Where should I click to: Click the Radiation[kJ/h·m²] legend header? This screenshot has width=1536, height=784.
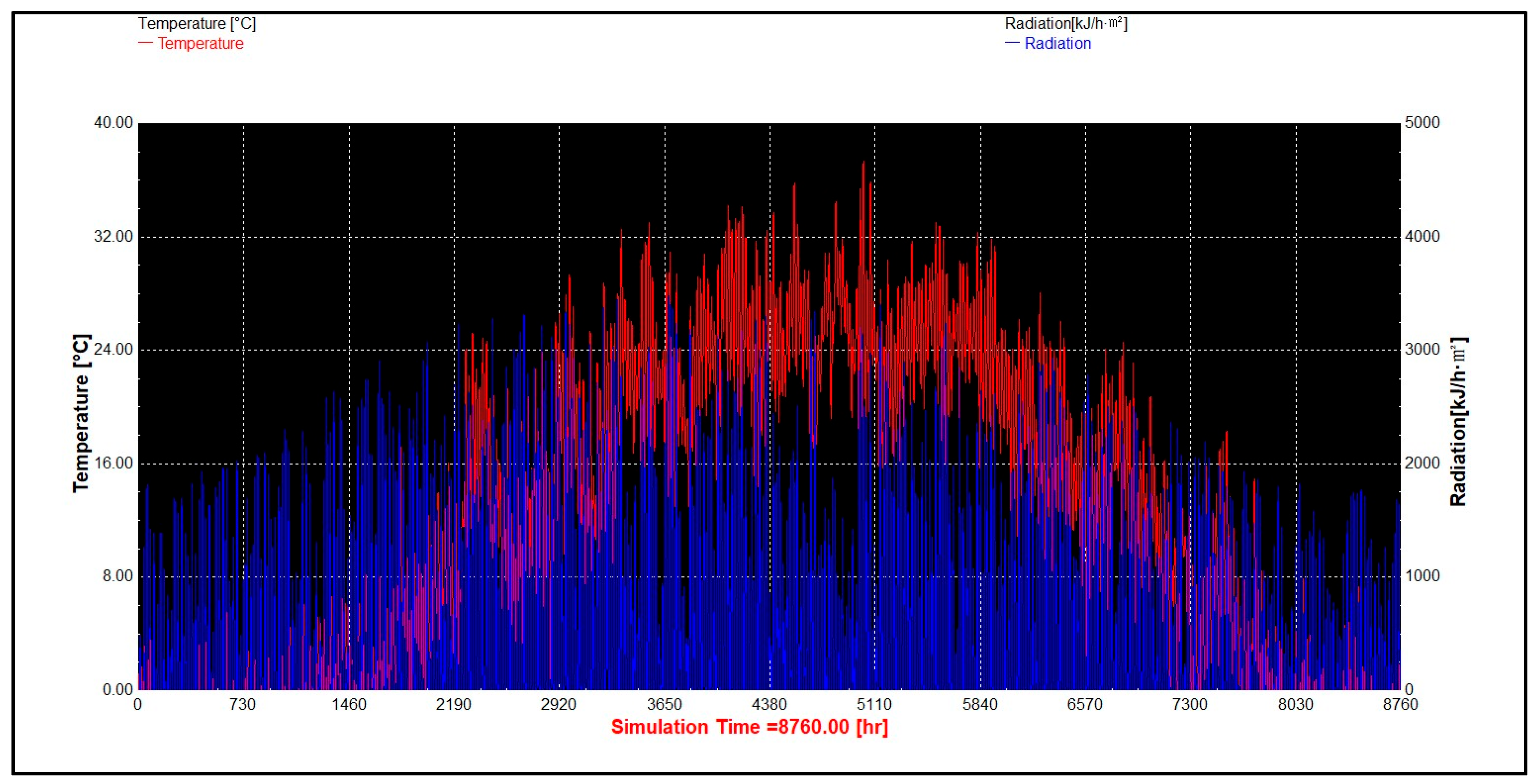pos(1066,24)
